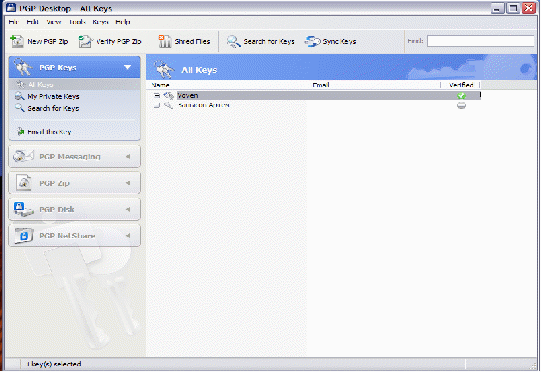Click the sidebar Search for Keys magnifier icon

[20, 108]
